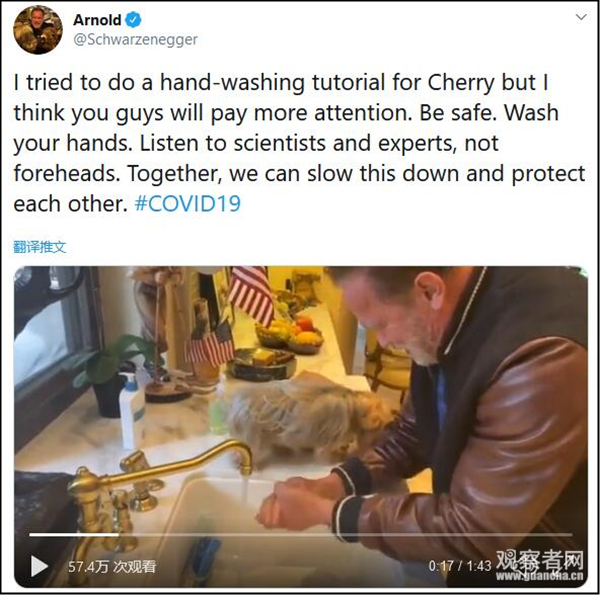Click the 观察者网 watermark logo

pyautogui.click(x=540, y=560)
